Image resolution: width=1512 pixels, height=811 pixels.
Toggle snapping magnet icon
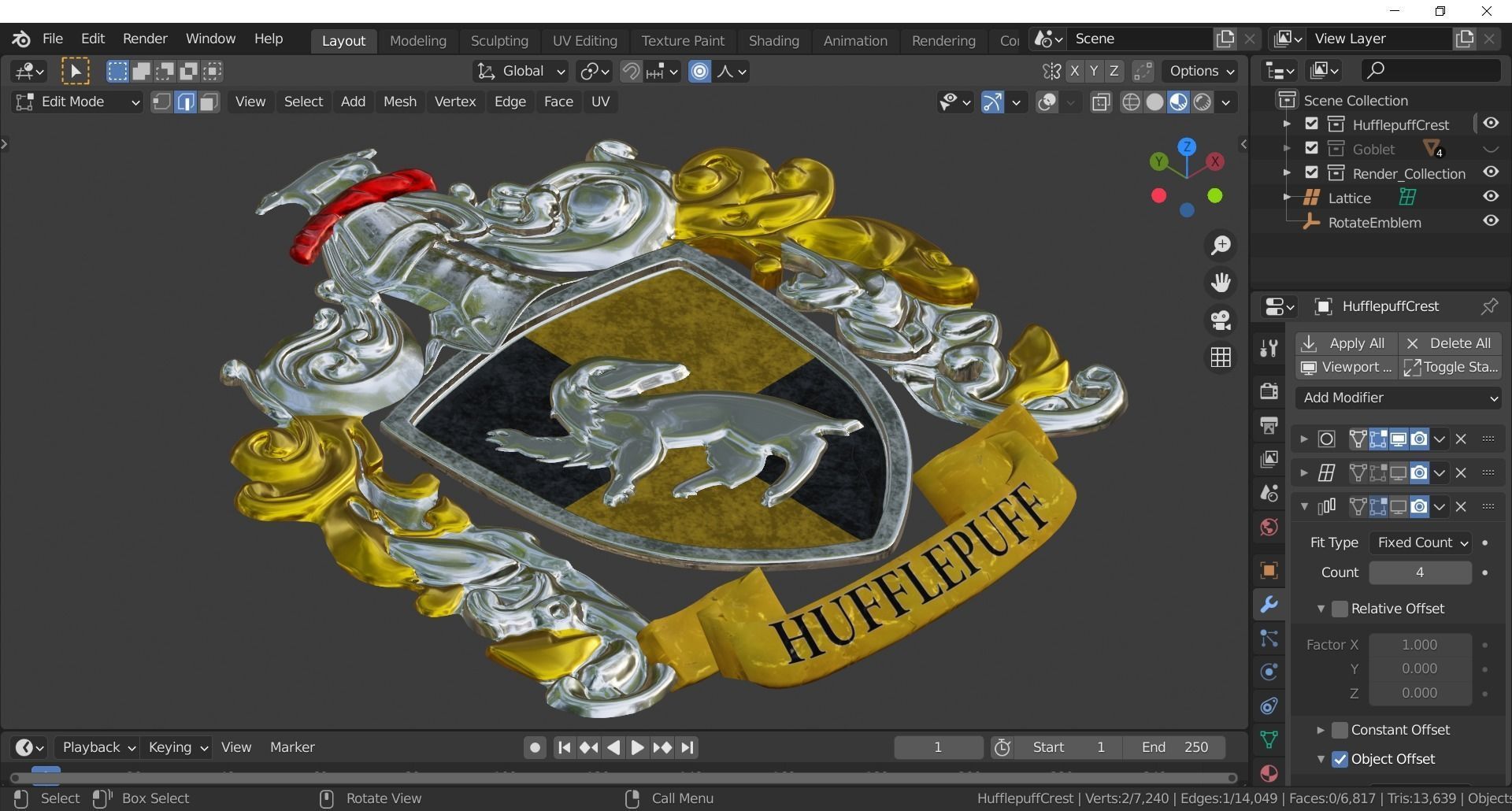(x=630, y=72)
